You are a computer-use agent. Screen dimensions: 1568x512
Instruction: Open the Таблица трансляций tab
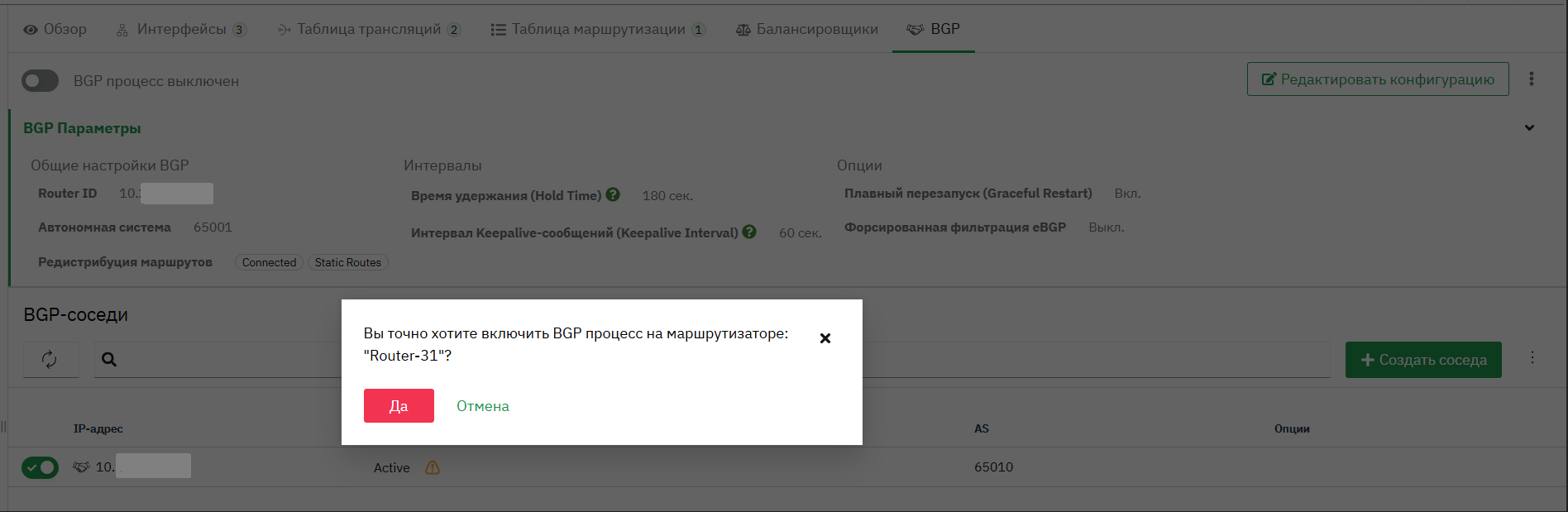tap(369, 29)
